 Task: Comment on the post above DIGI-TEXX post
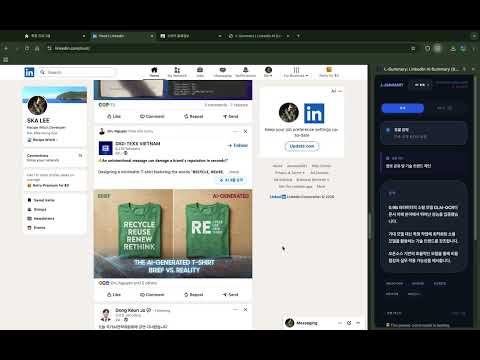coord(152,116)
